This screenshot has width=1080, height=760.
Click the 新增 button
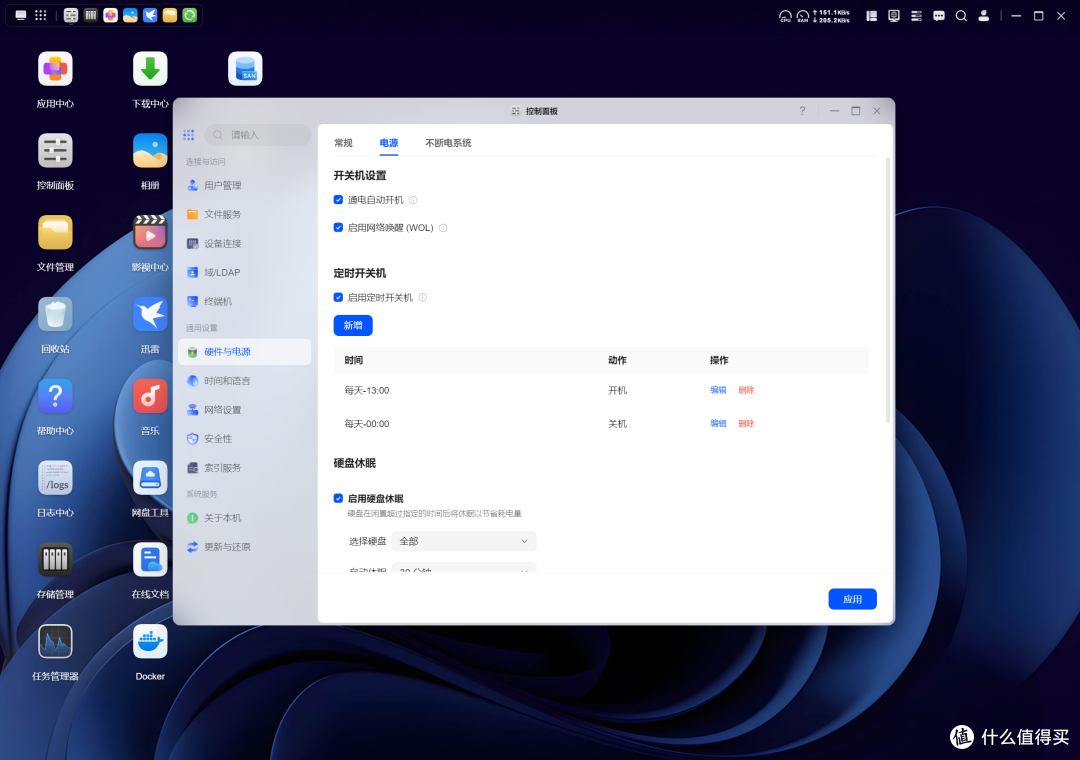(x=353, y=325)
